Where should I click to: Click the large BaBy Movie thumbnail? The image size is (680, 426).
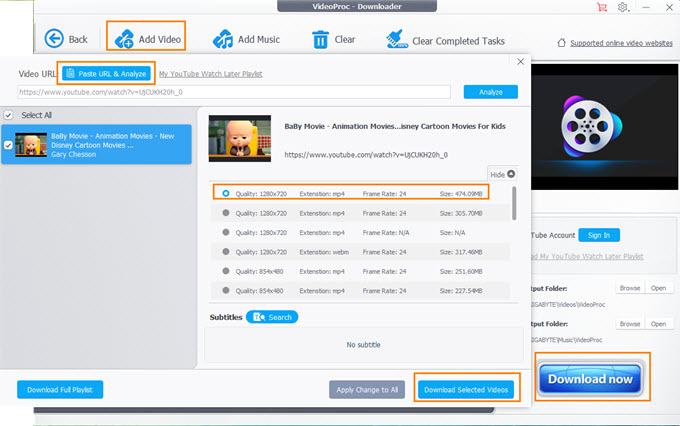point(240,138)
